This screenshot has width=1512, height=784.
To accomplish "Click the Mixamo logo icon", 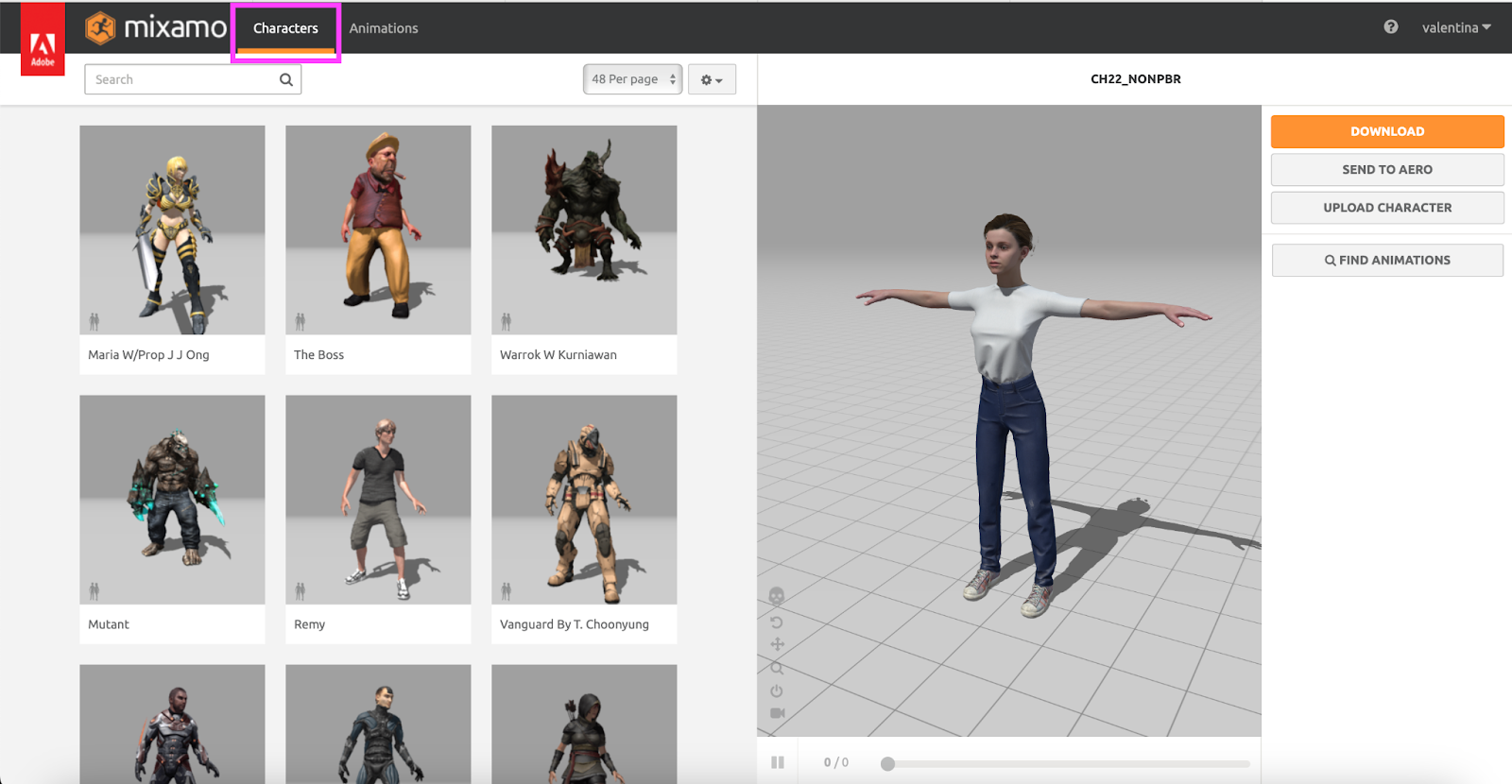I will coord(101,27).
